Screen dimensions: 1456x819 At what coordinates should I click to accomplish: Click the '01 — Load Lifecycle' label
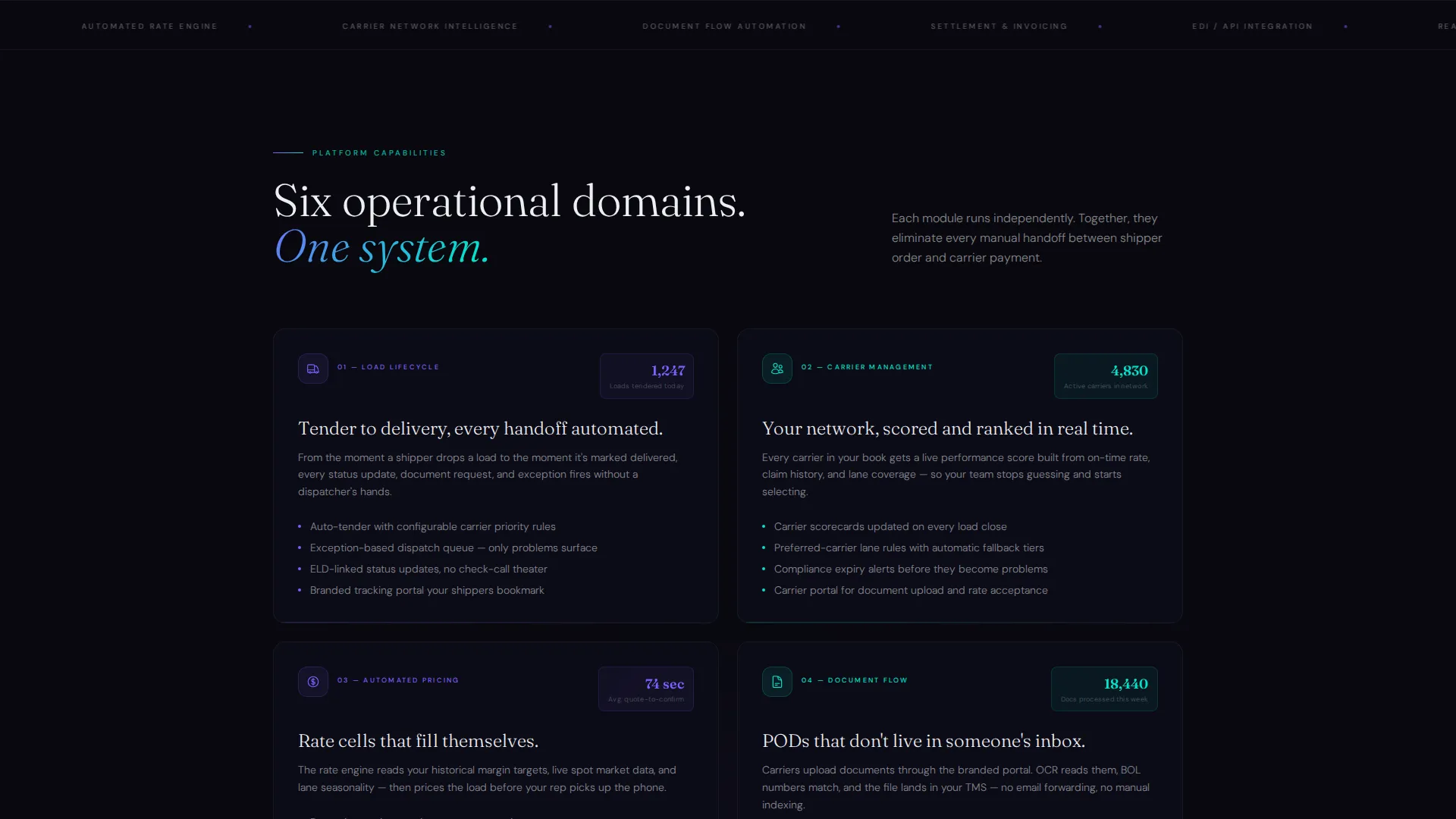coord(388,367)
